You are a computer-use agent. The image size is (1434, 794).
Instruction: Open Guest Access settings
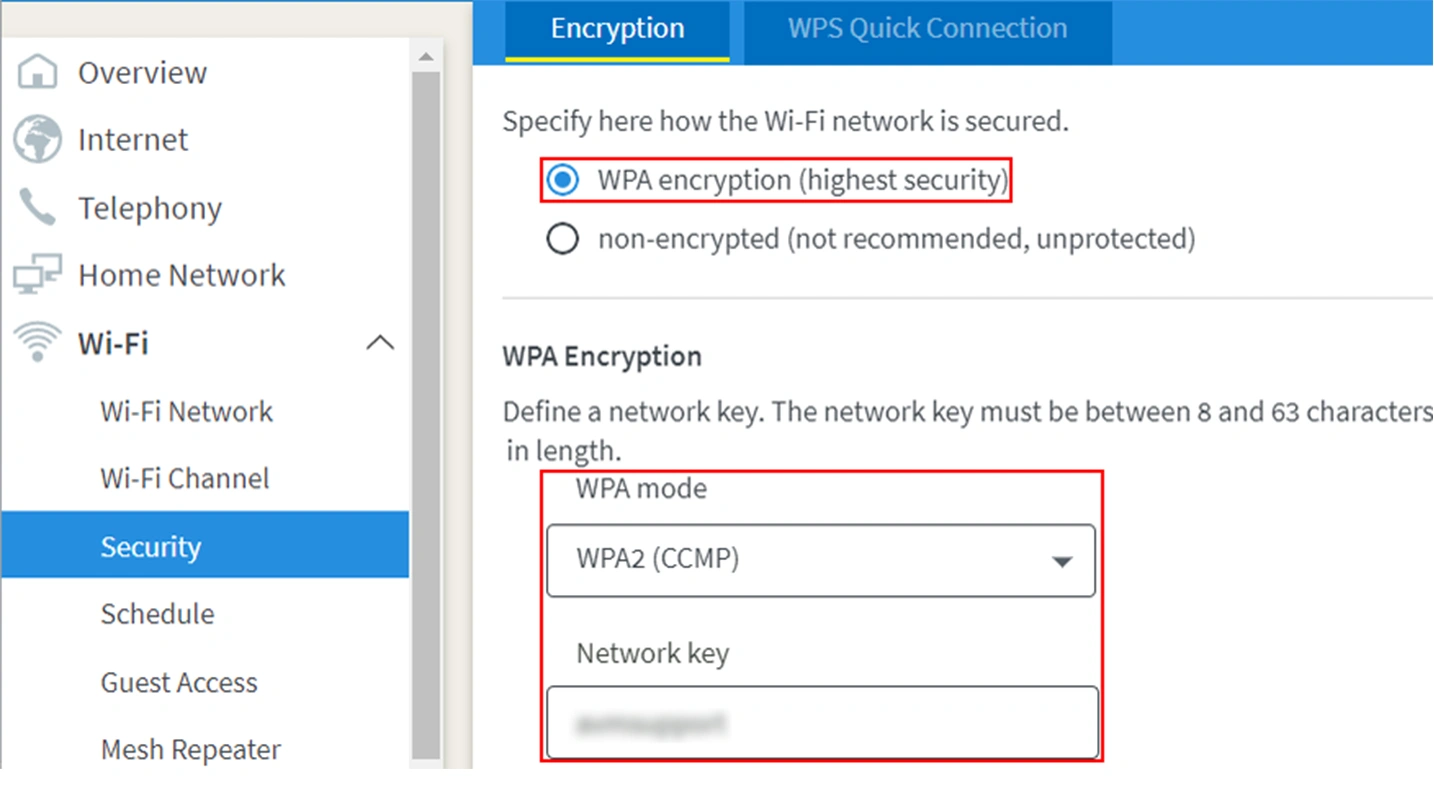(x=178, y=682)
